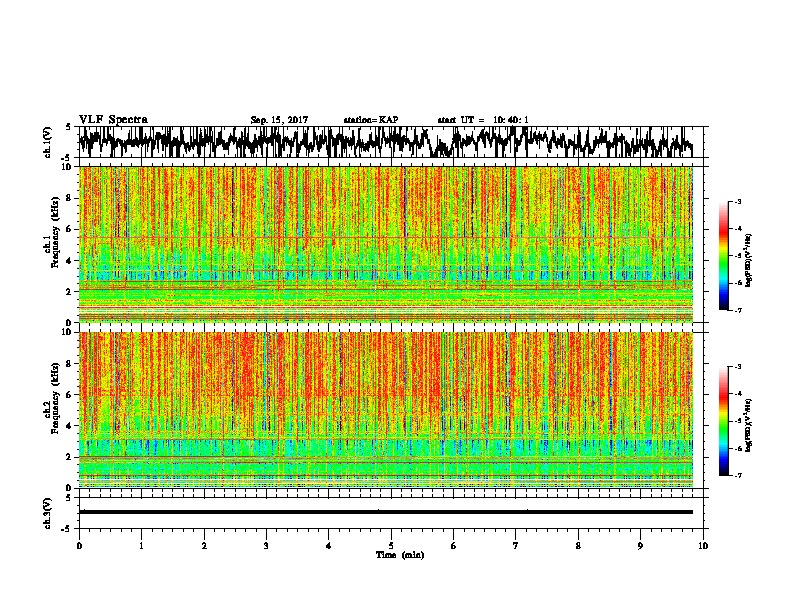This screenshot has width=792, height=612.
Task: Click inside the ch.1 spectrogram panel
Action: (386, 244)
